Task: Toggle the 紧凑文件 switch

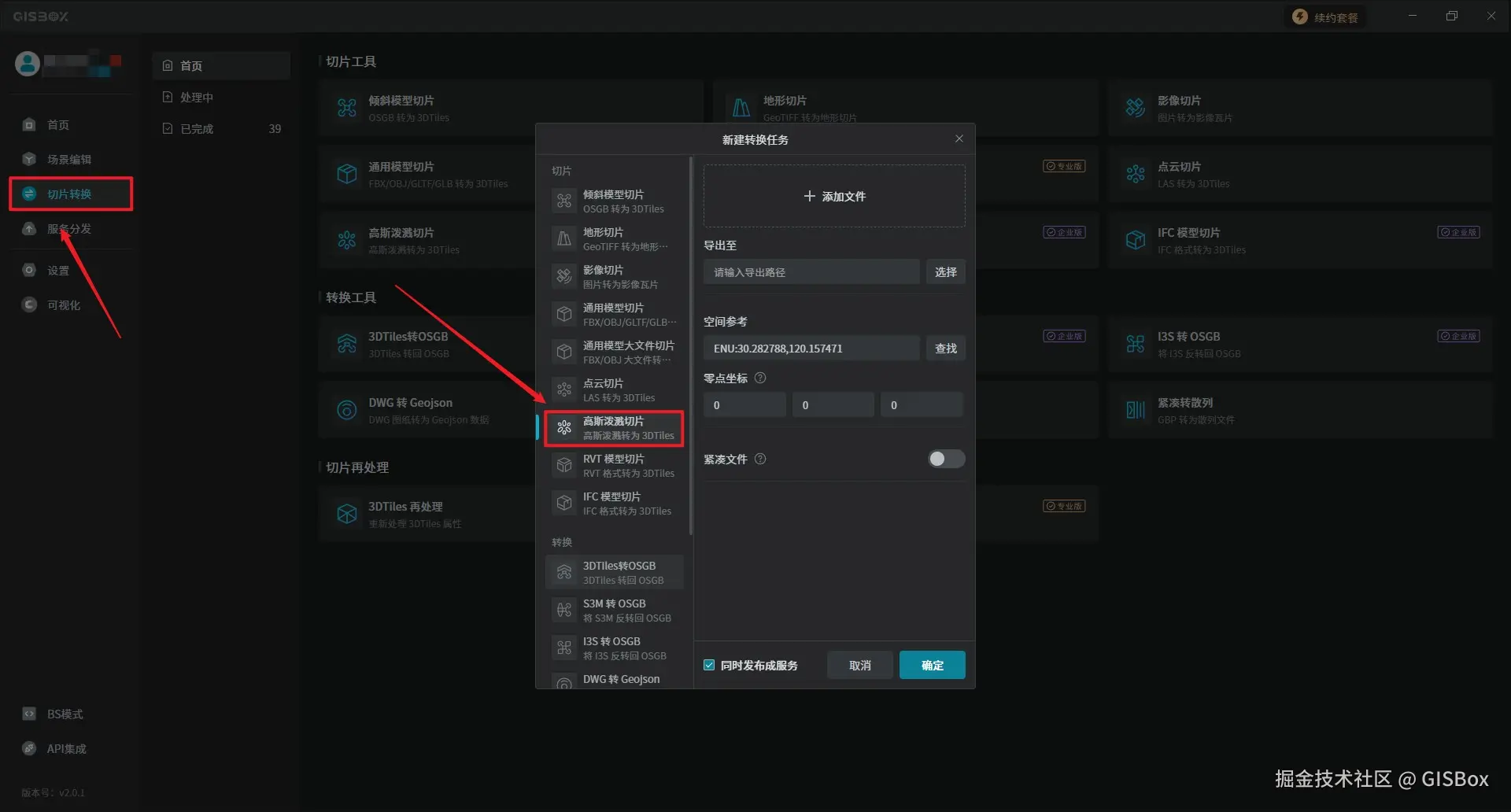Action: 946,460
